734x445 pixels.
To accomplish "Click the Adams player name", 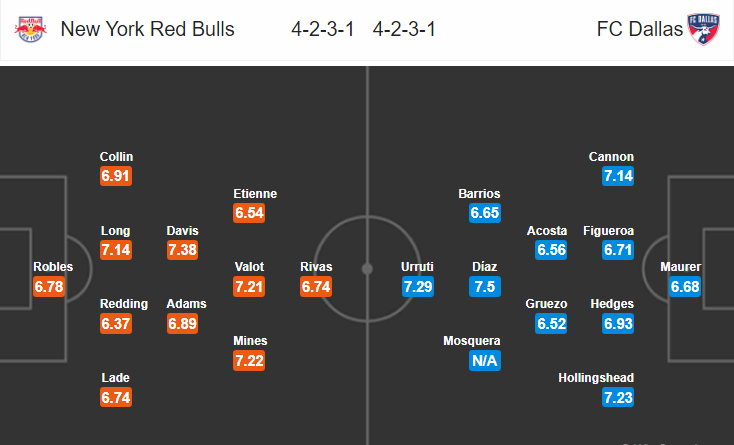I will pos(186,304).
